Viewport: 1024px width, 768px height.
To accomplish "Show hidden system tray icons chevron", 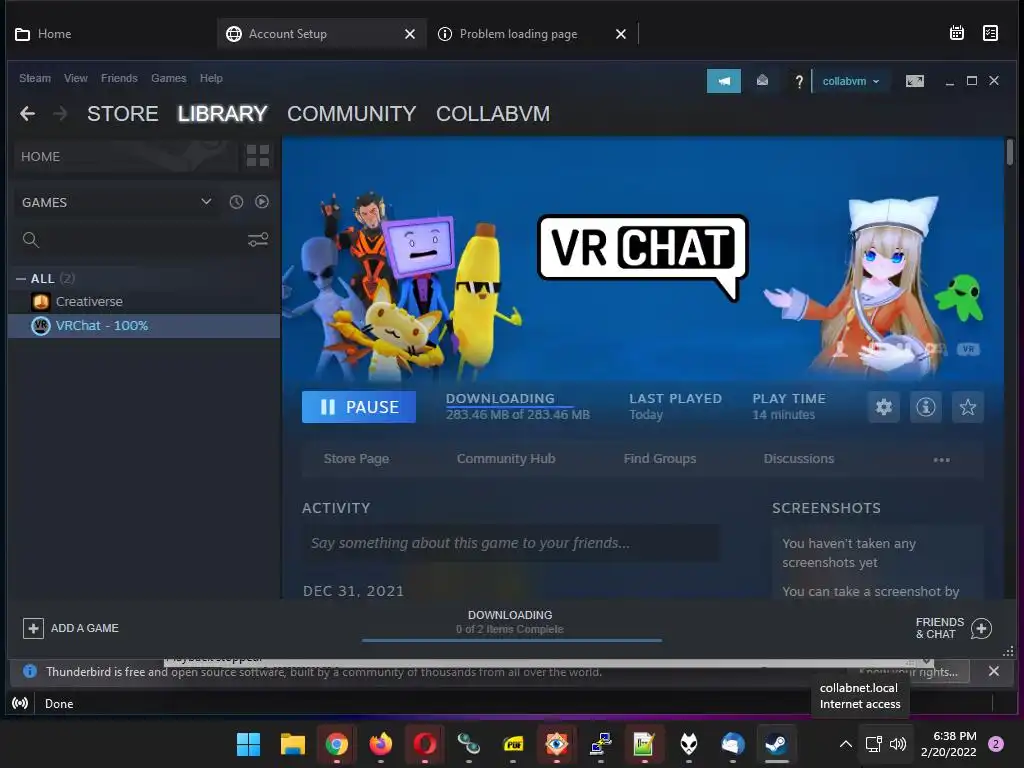I will tap(845, 744).
